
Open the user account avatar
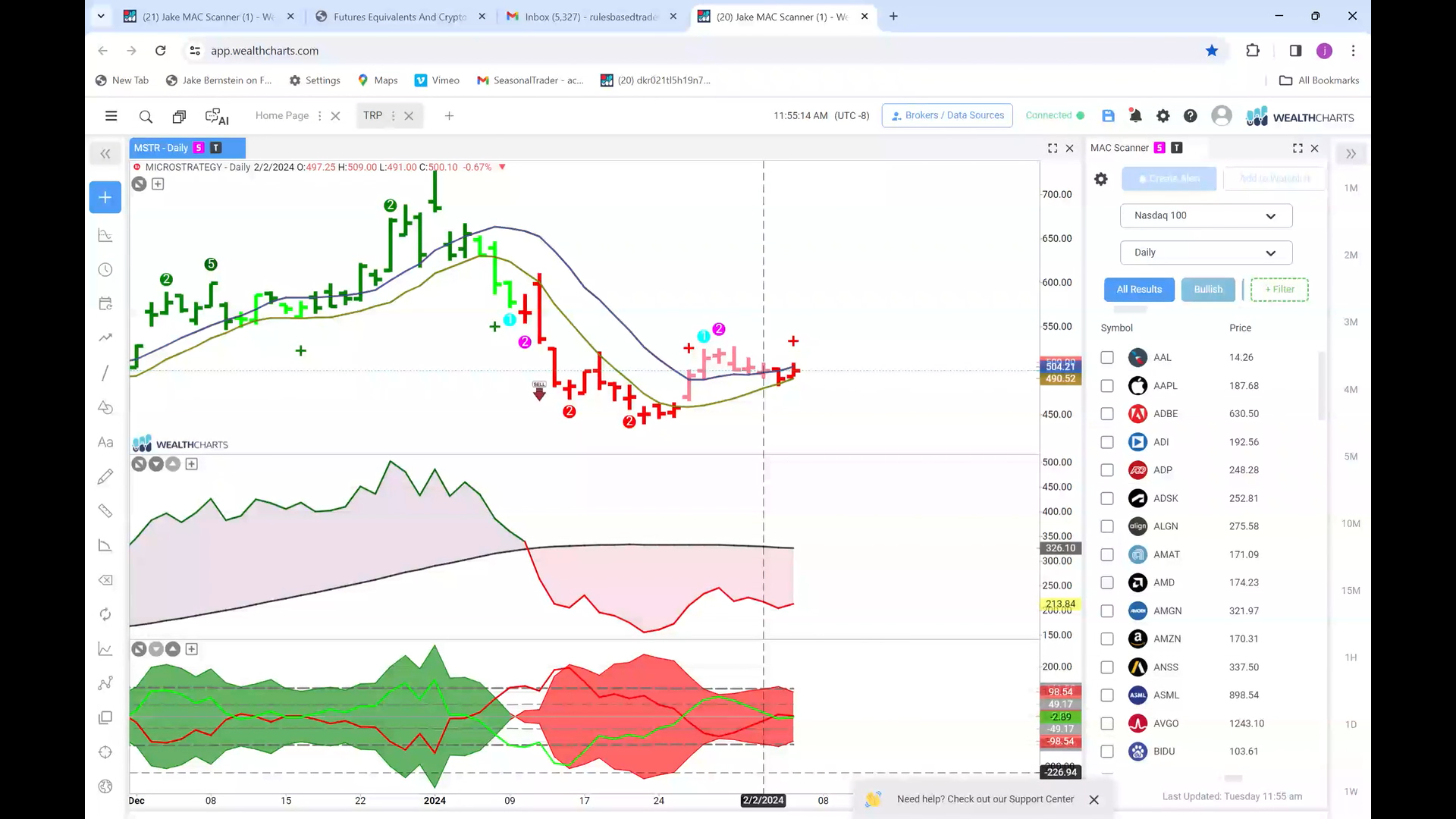tap(1221, 115)
